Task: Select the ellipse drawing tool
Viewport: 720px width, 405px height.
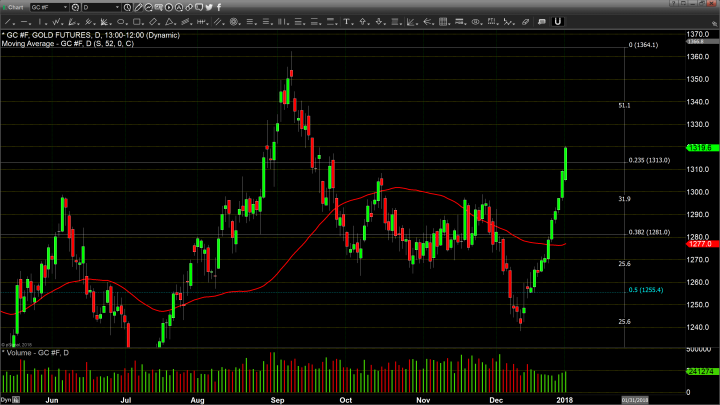Action: (120, 22)
